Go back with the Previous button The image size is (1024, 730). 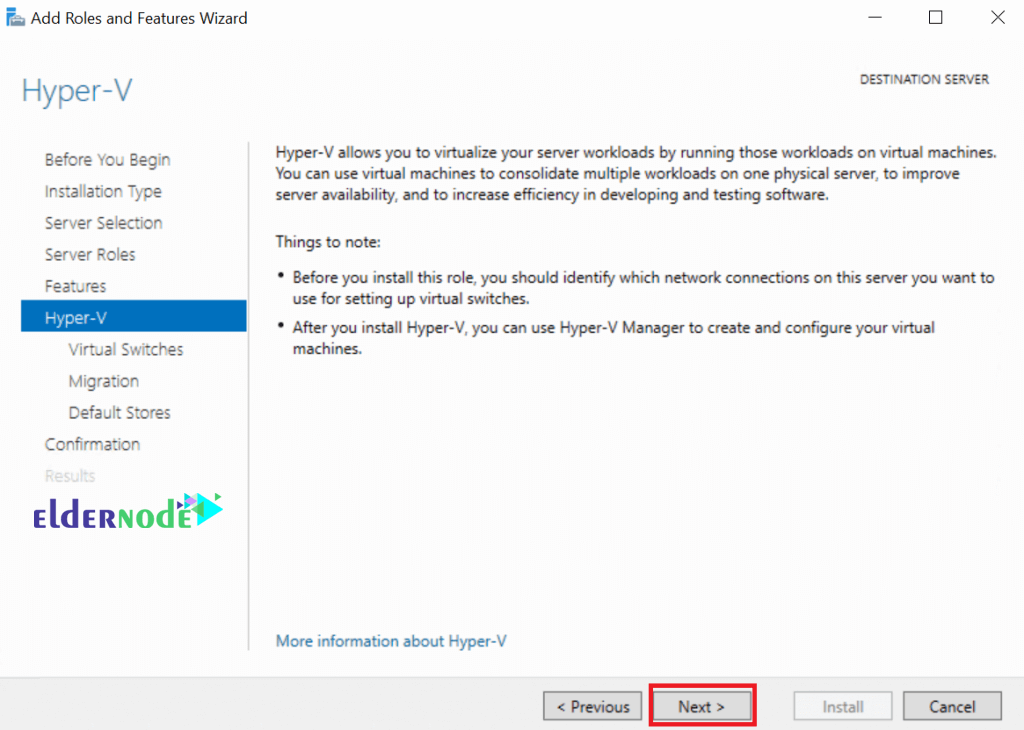pos(592,706)
